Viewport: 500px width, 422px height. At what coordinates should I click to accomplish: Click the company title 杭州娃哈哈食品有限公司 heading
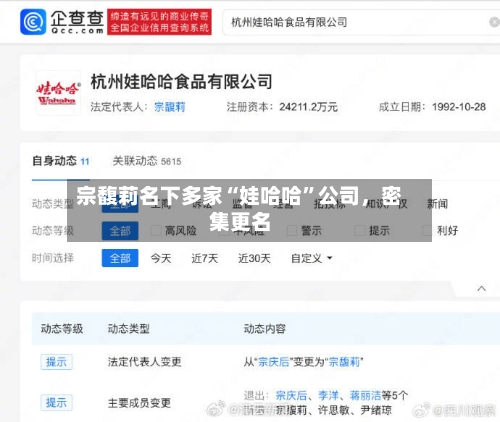(x=182, y=82)
